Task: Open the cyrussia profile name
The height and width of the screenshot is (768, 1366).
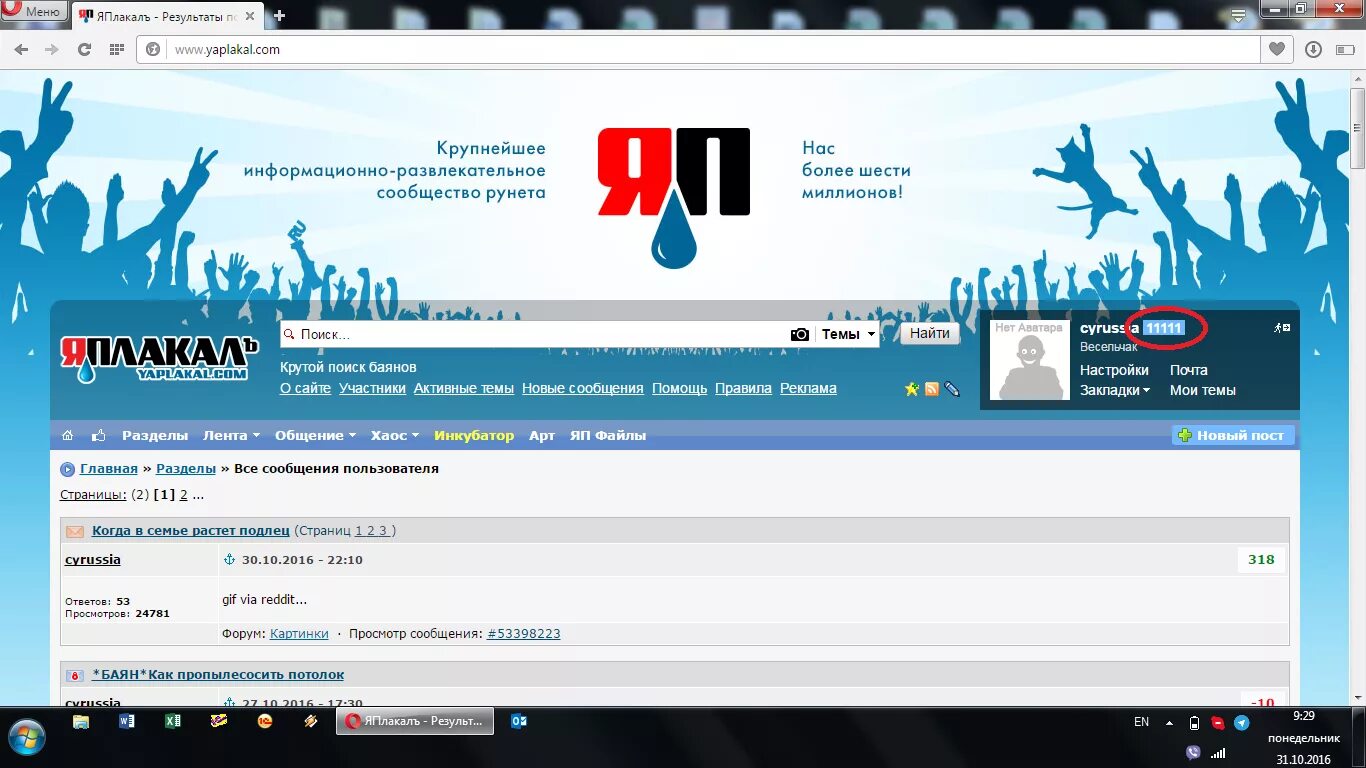Action: (x=1109, y=328)
